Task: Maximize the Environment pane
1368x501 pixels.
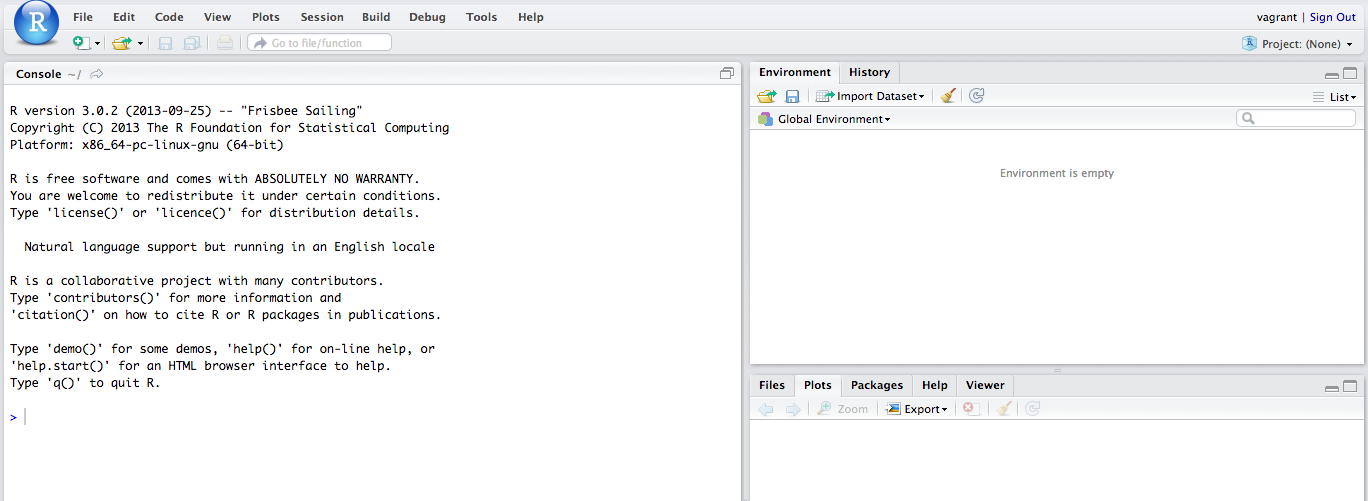Action: [x=1350, y=74]
